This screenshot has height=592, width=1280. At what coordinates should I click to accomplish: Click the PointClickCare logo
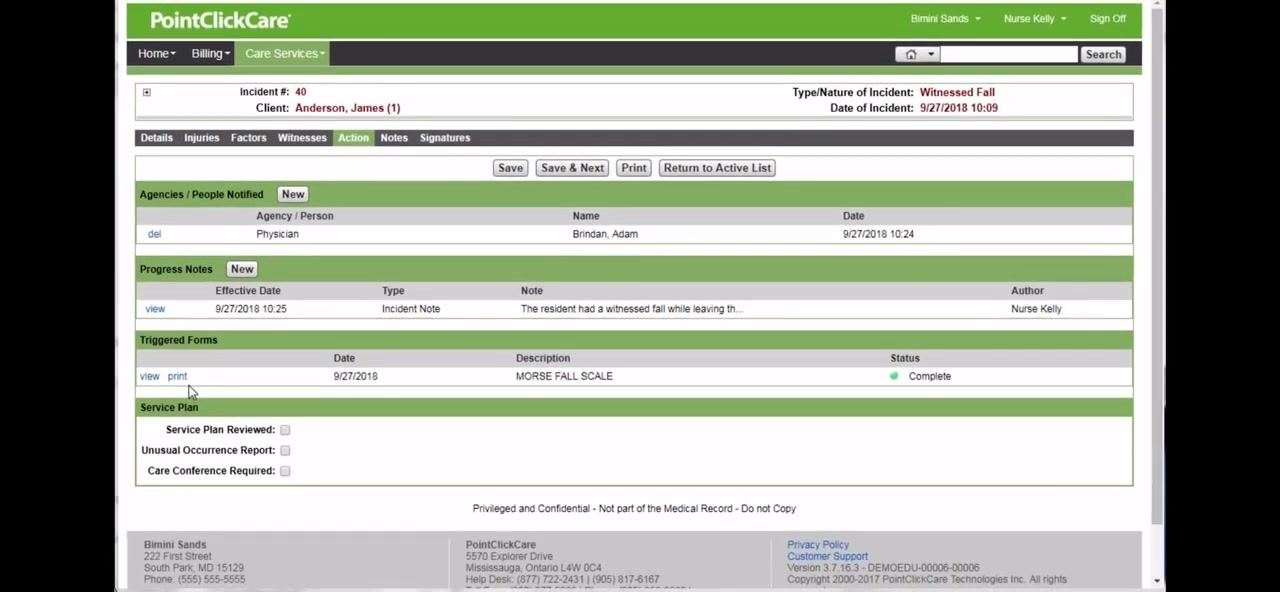pyautogui.click(x=220, y=20)
